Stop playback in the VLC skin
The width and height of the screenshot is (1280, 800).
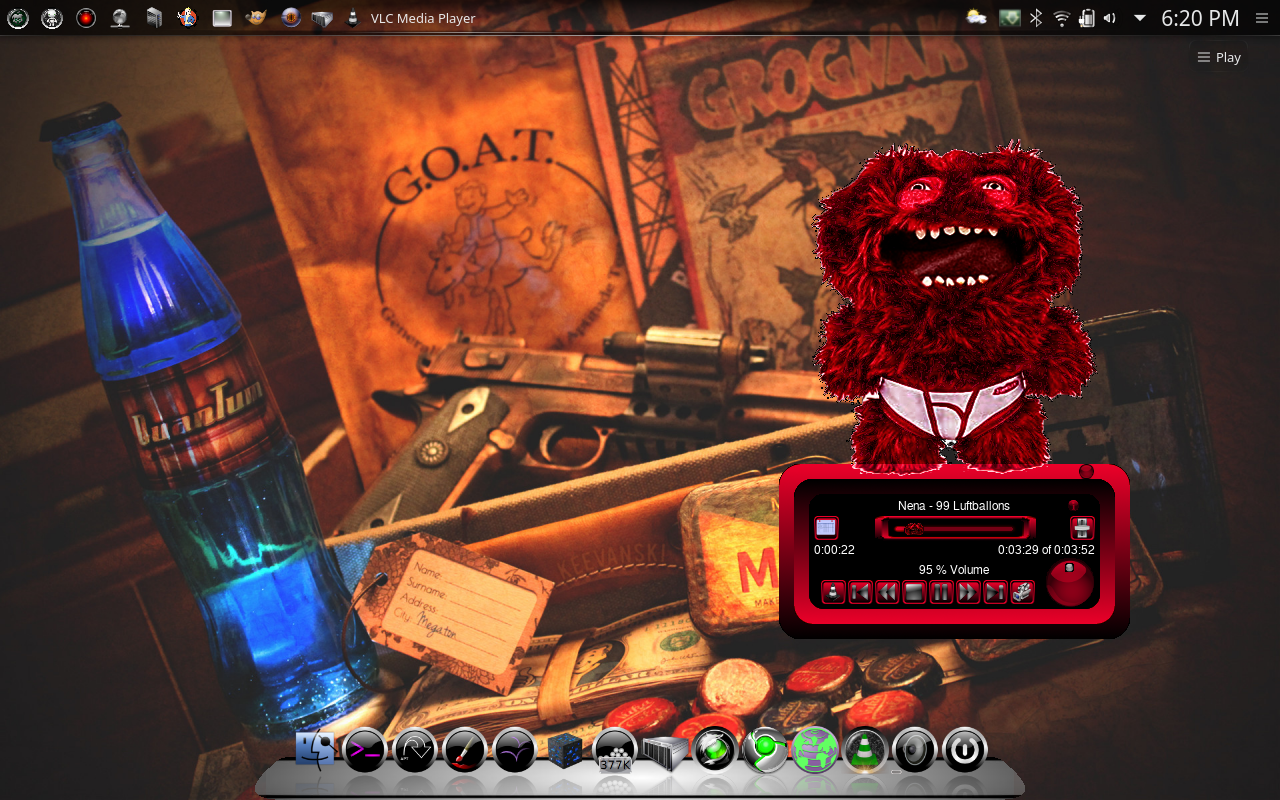click(914, 592)
